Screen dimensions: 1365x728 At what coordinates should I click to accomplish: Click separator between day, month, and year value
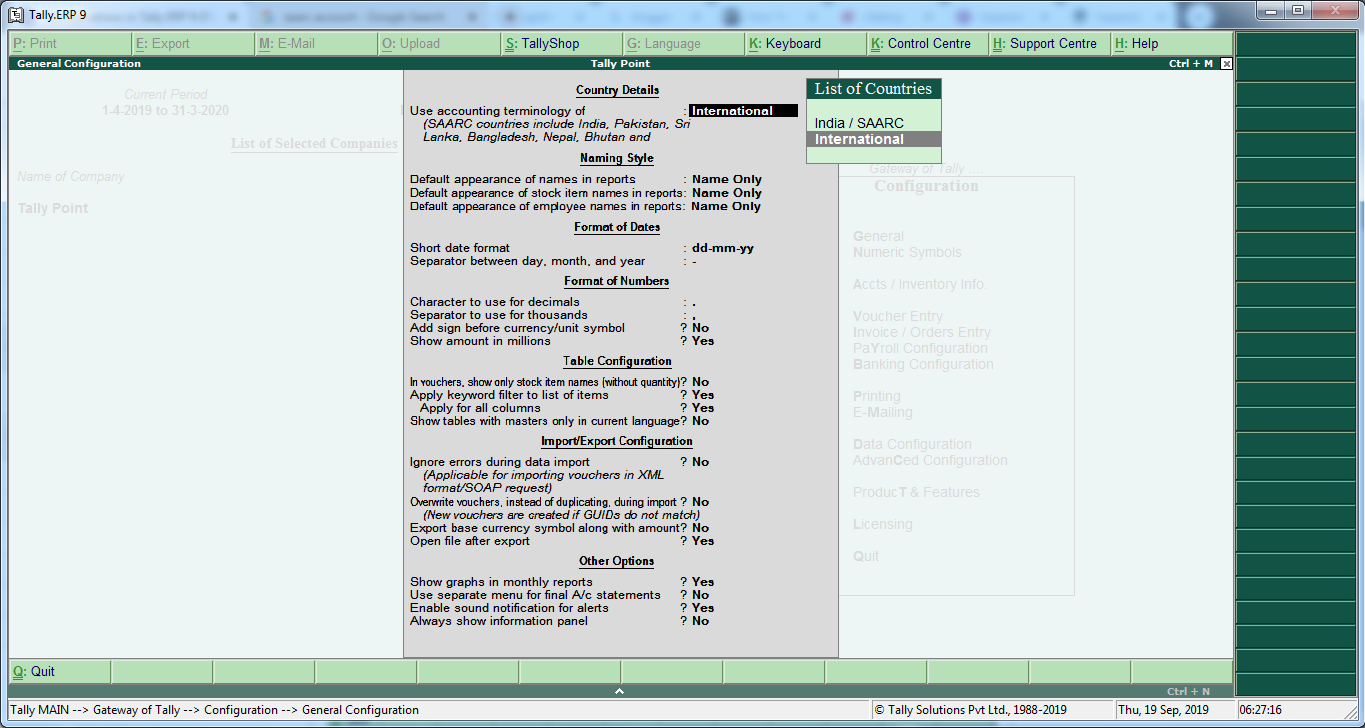coord(694,261)
